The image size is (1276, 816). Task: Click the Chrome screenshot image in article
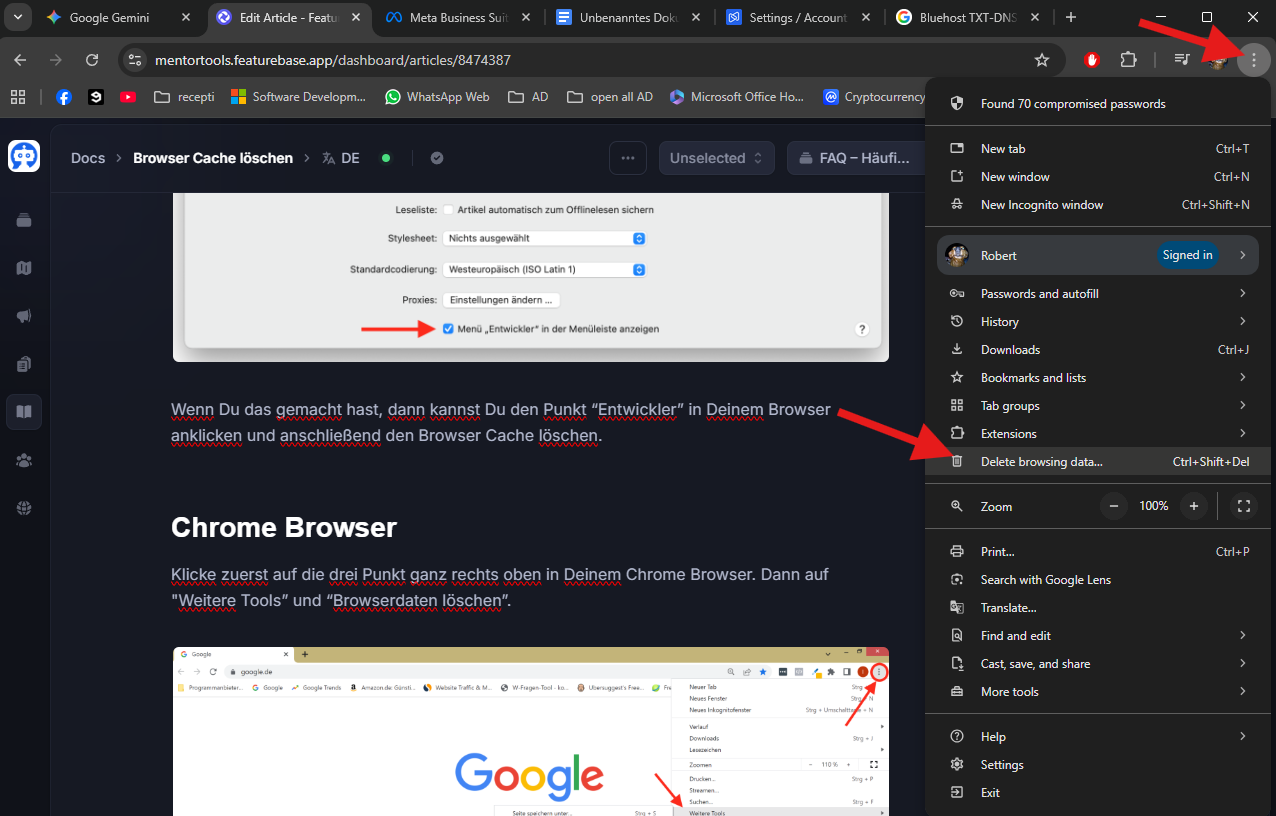tap(531, 731)
